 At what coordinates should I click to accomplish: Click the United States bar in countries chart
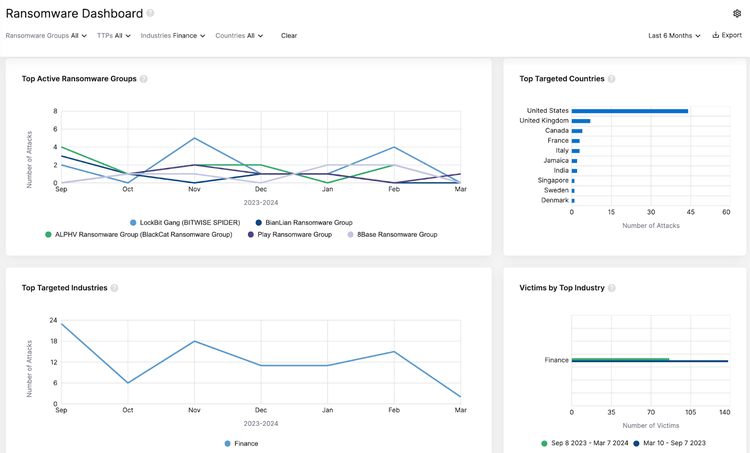629,111
